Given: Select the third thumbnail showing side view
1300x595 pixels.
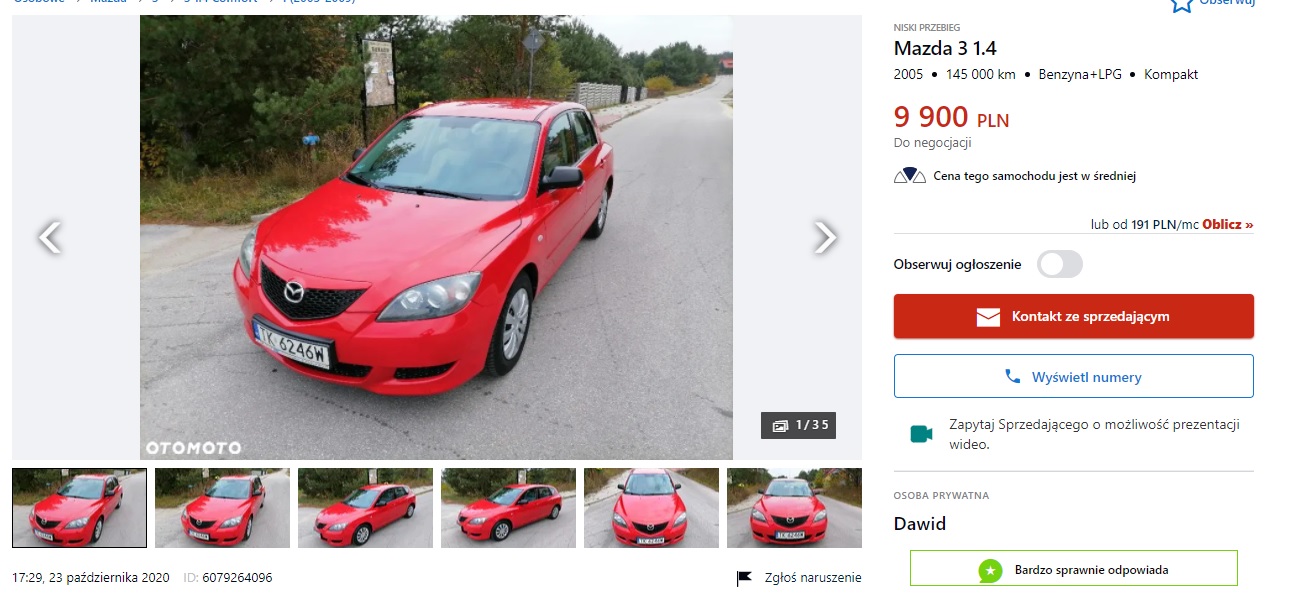Looking at the screenshot, I should coord(365,508).
